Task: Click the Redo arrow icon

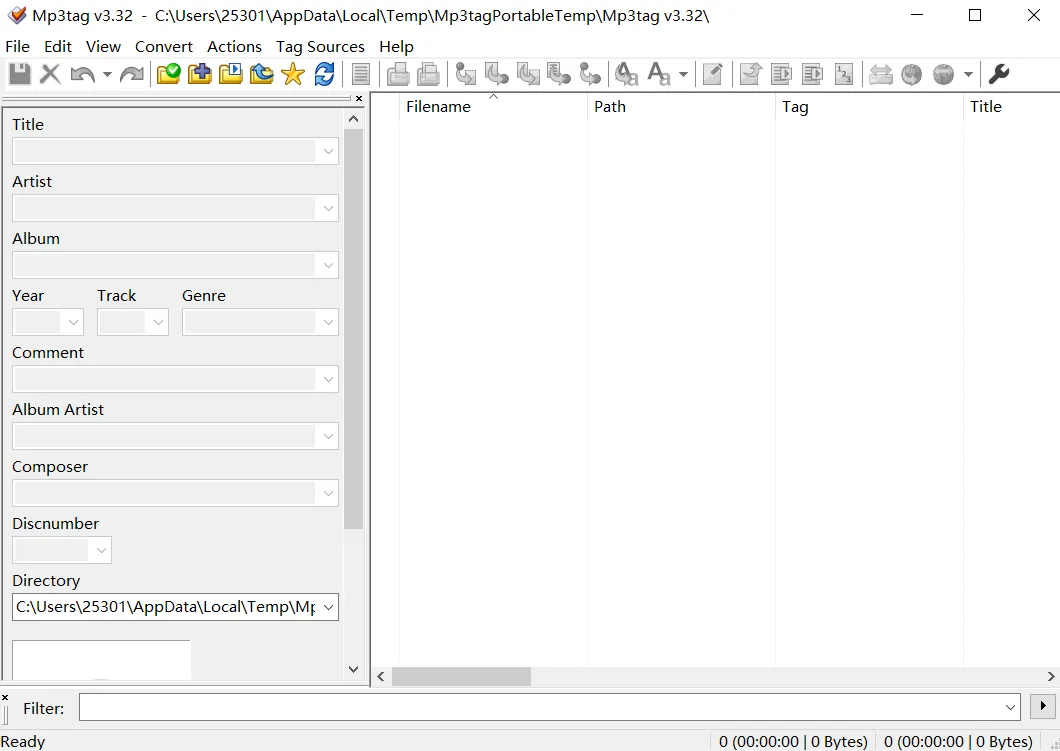Action: 132,74
